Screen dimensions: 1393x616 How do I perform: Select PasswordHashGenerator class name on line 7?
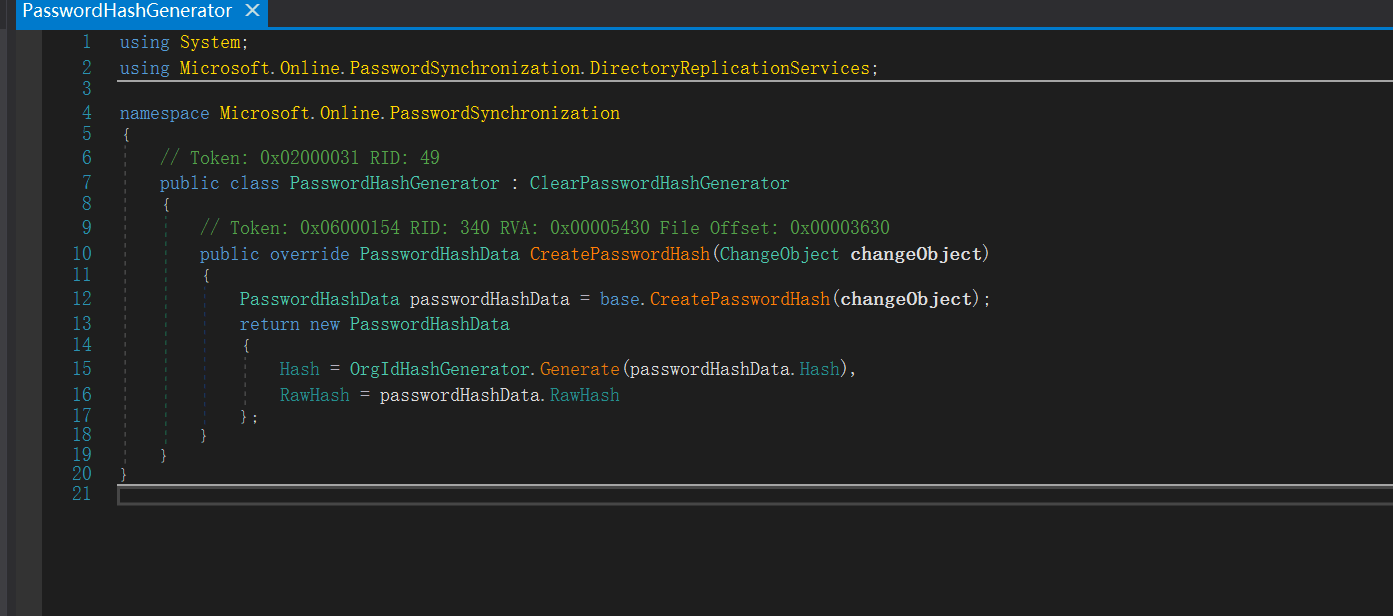[x=394, y=184]
